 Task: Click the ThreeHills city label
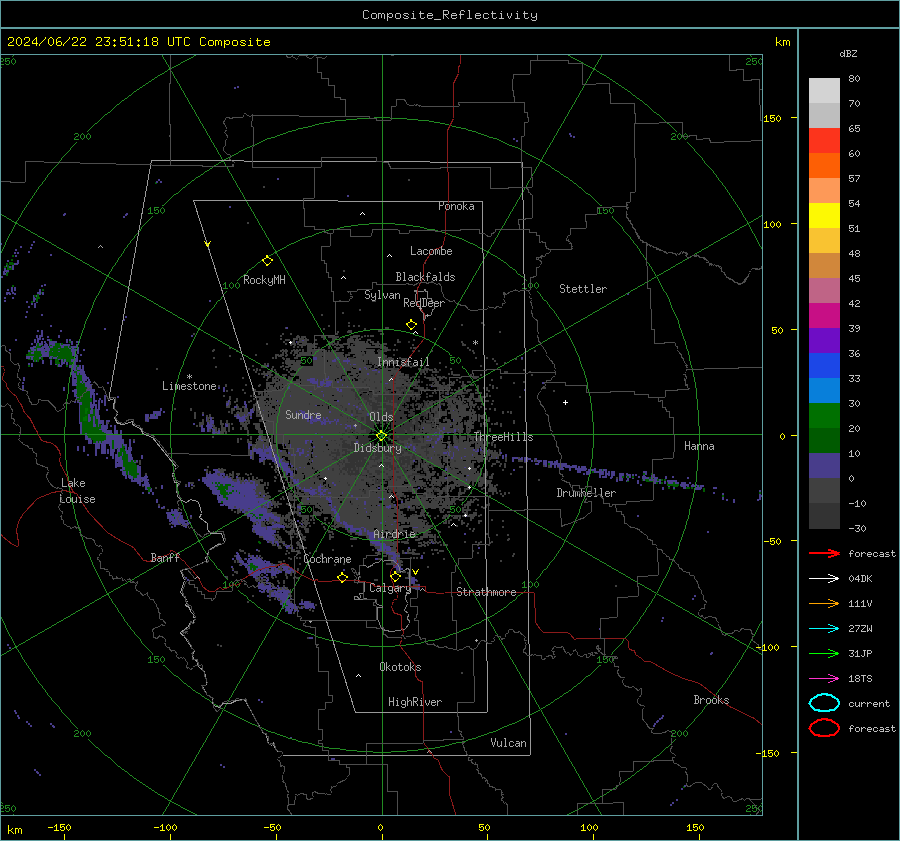503,437
